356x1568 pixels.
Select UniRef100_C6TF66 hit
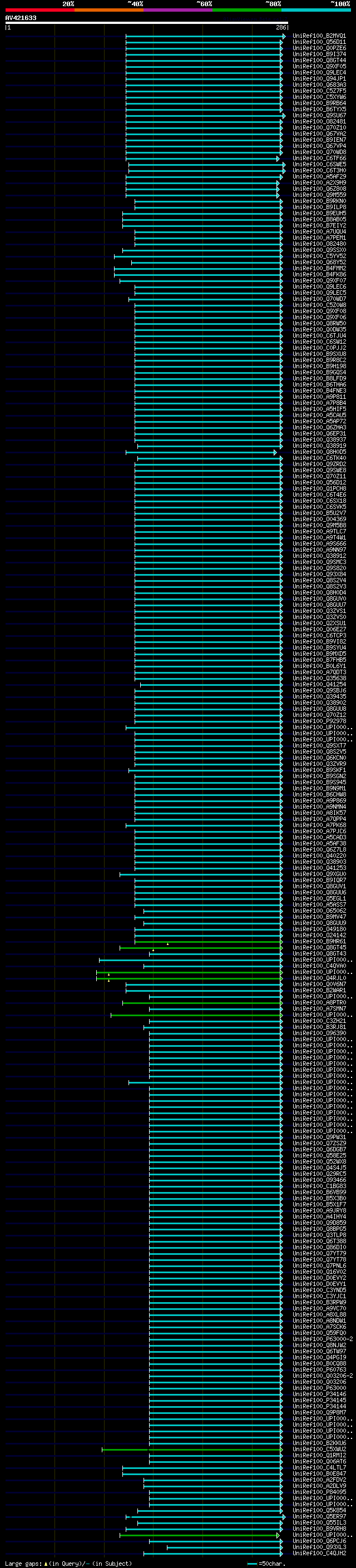(319, 159)
